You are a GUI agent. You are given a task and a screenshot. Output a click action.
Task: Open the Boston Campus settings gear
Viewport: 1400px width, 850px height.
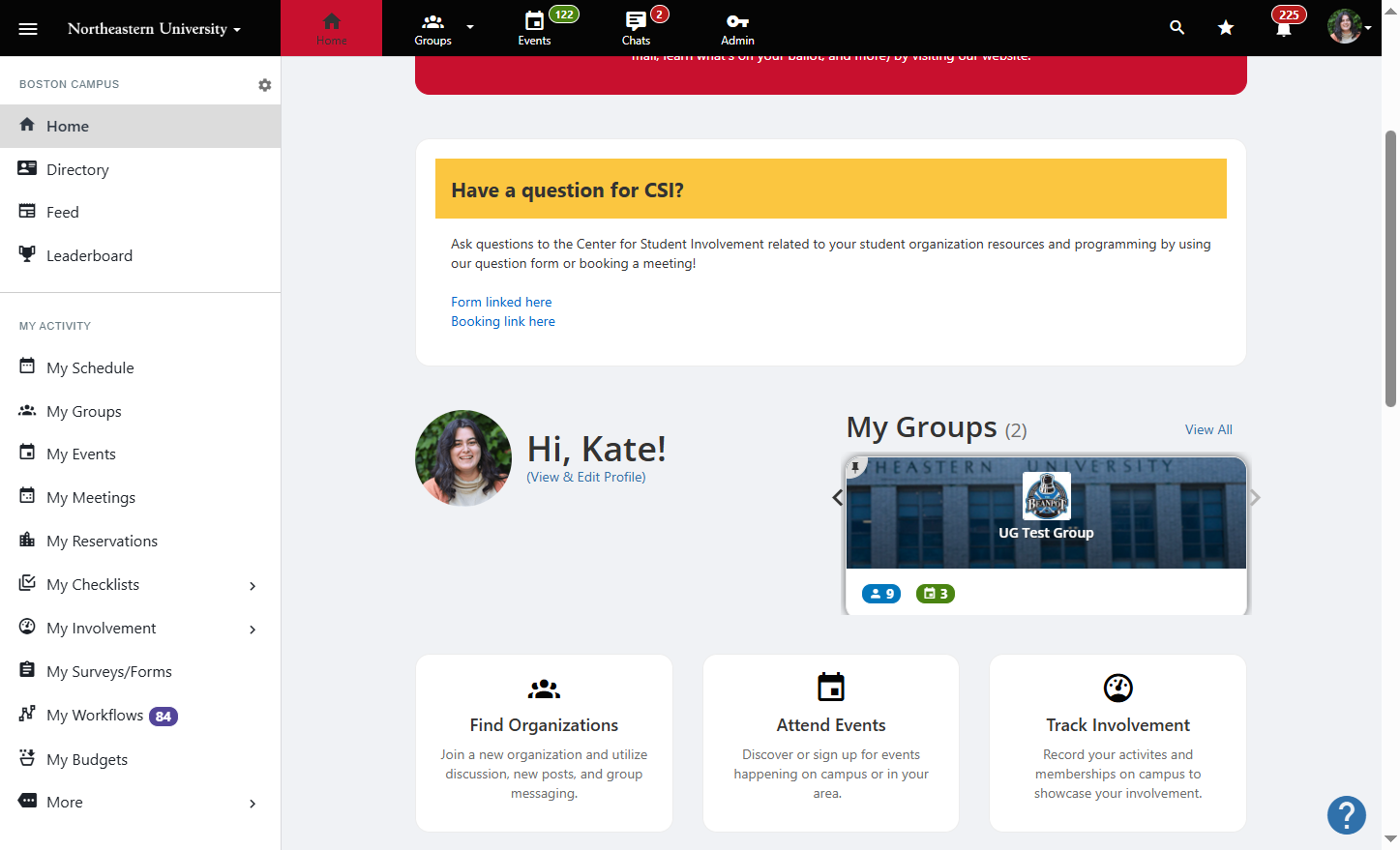(265, 85)
